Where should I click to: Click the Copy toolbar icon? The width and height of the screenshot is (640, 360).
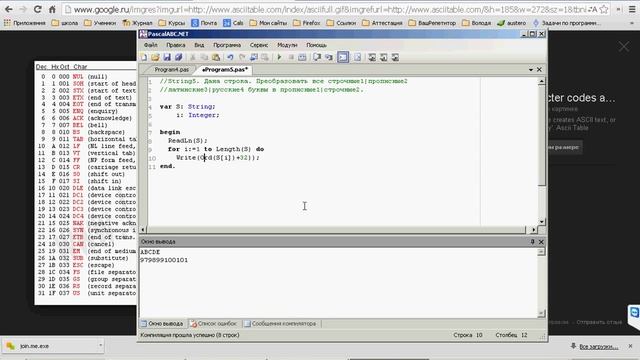click(x=204, y=58)
